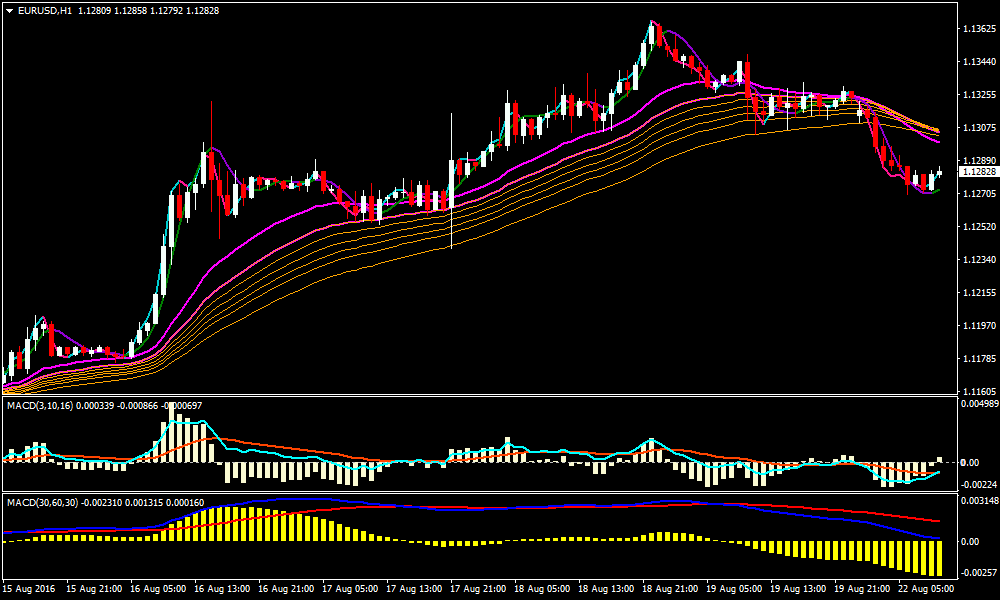Select the current price tag 1.12828

(x=977, y=172)
